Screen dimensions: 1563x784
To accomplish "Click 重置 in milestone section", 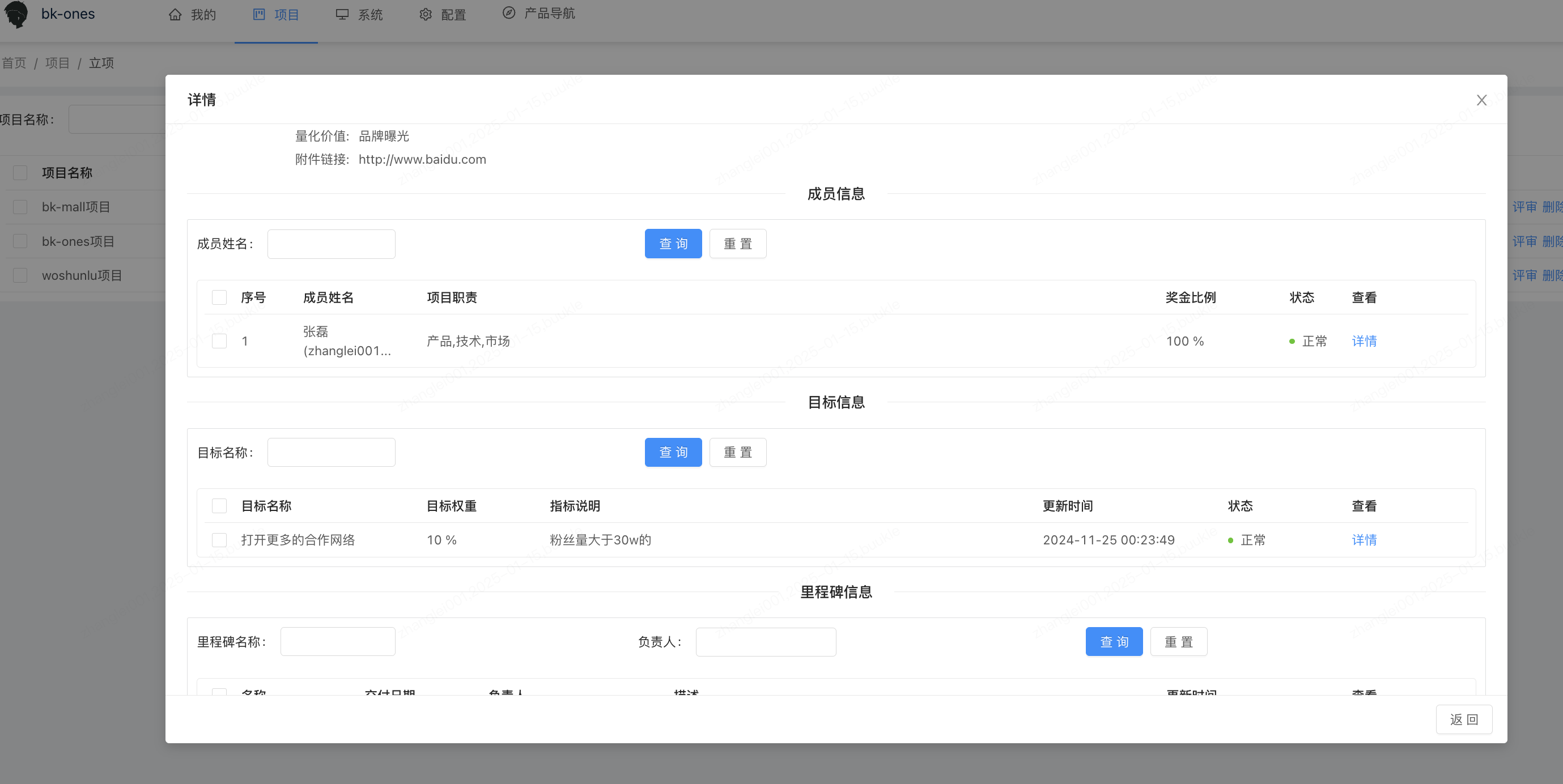I will tap(1178, 641).
